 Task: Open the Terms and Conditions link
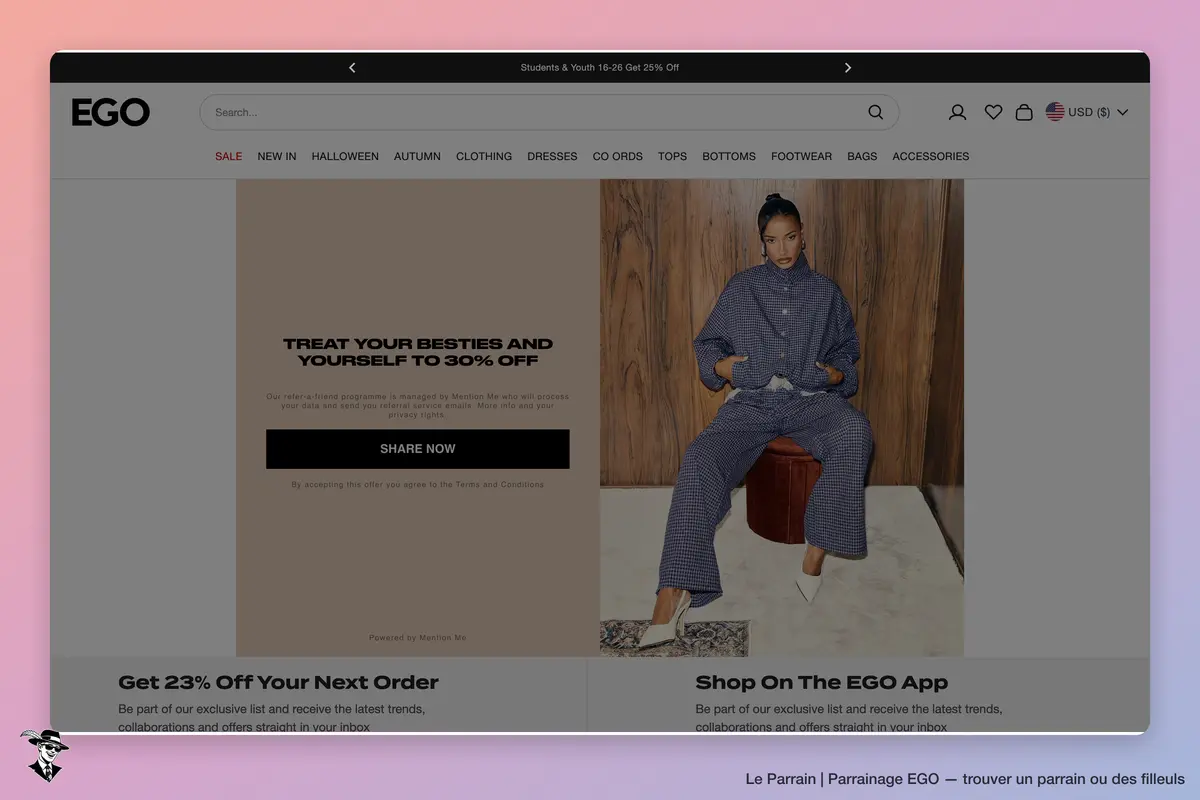point(500,485)
